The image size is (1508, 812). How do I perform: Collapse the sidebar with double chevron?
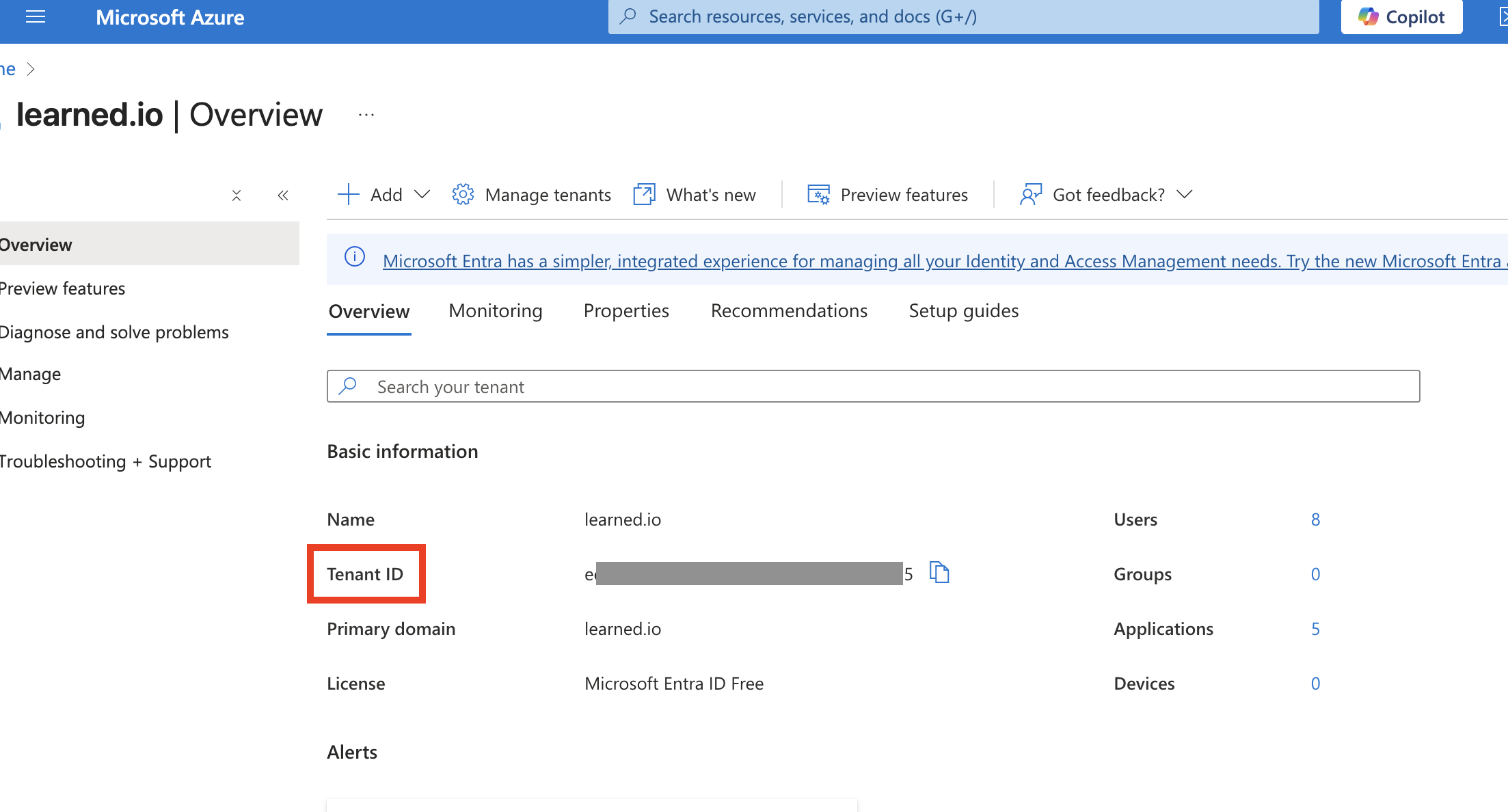[283, 195]
